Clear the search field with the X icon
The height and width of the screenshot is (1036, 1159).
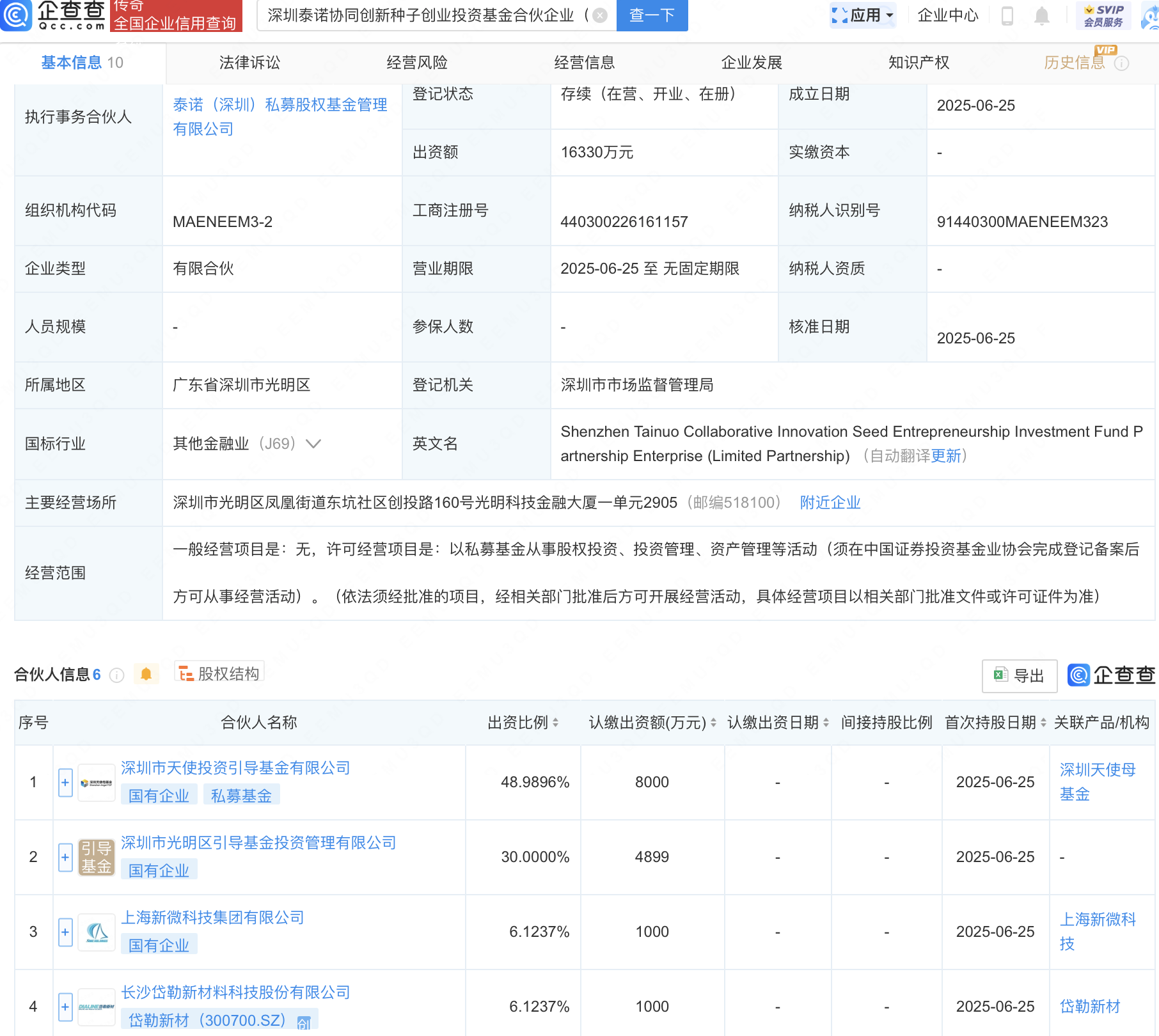[x=600, y=15]
